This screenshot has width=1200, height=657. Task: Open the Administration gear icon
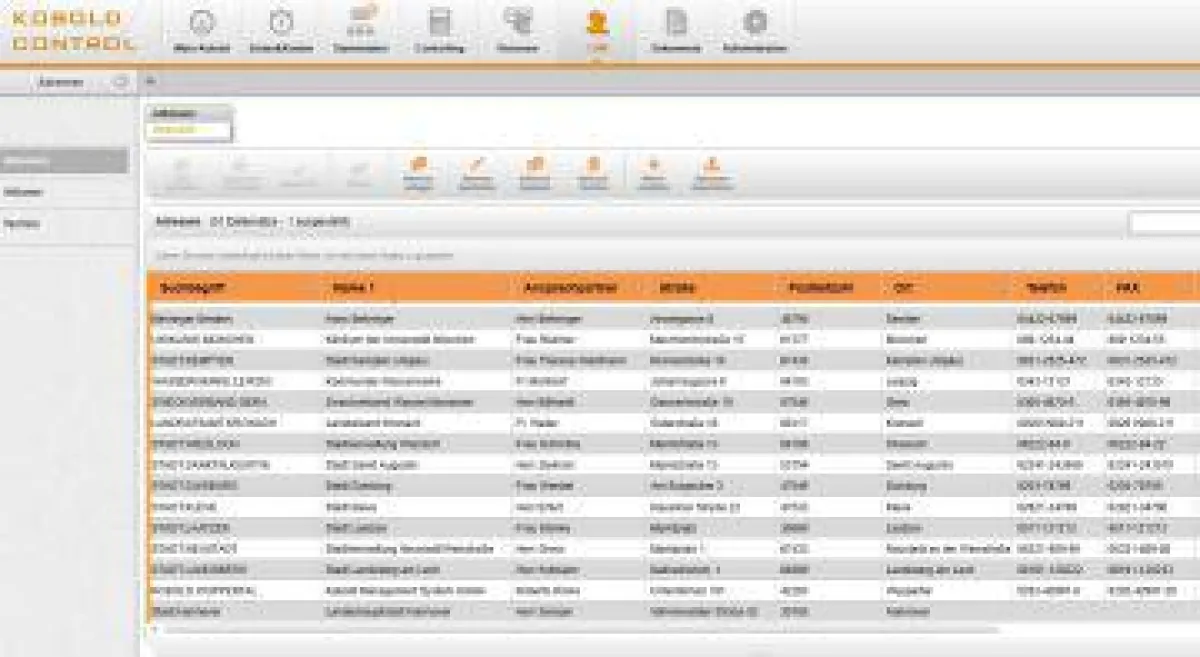click(x=755, y=29)
